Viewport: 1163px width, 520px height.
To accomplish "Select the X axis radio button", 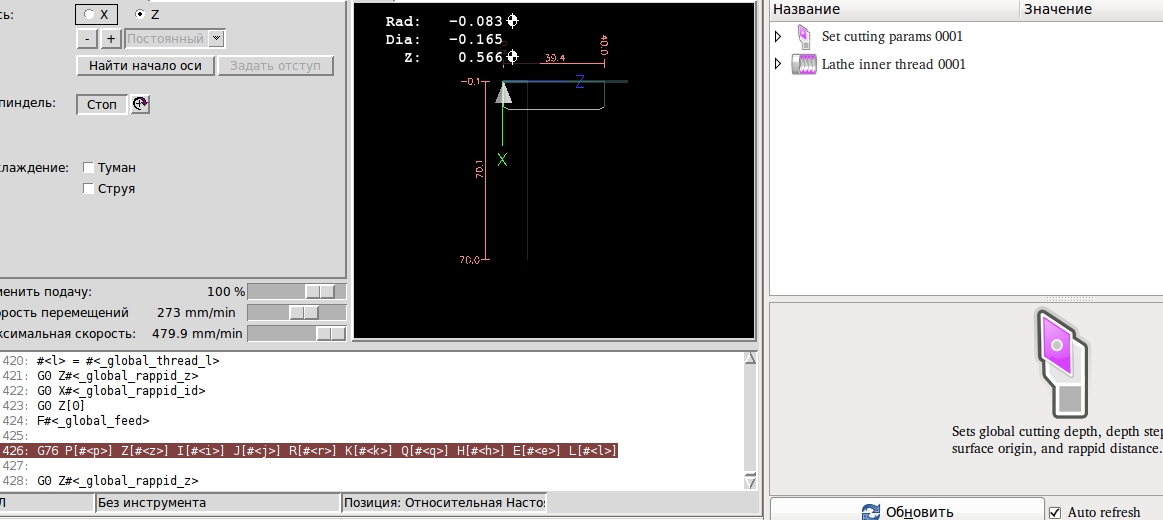I will (89, 14).
